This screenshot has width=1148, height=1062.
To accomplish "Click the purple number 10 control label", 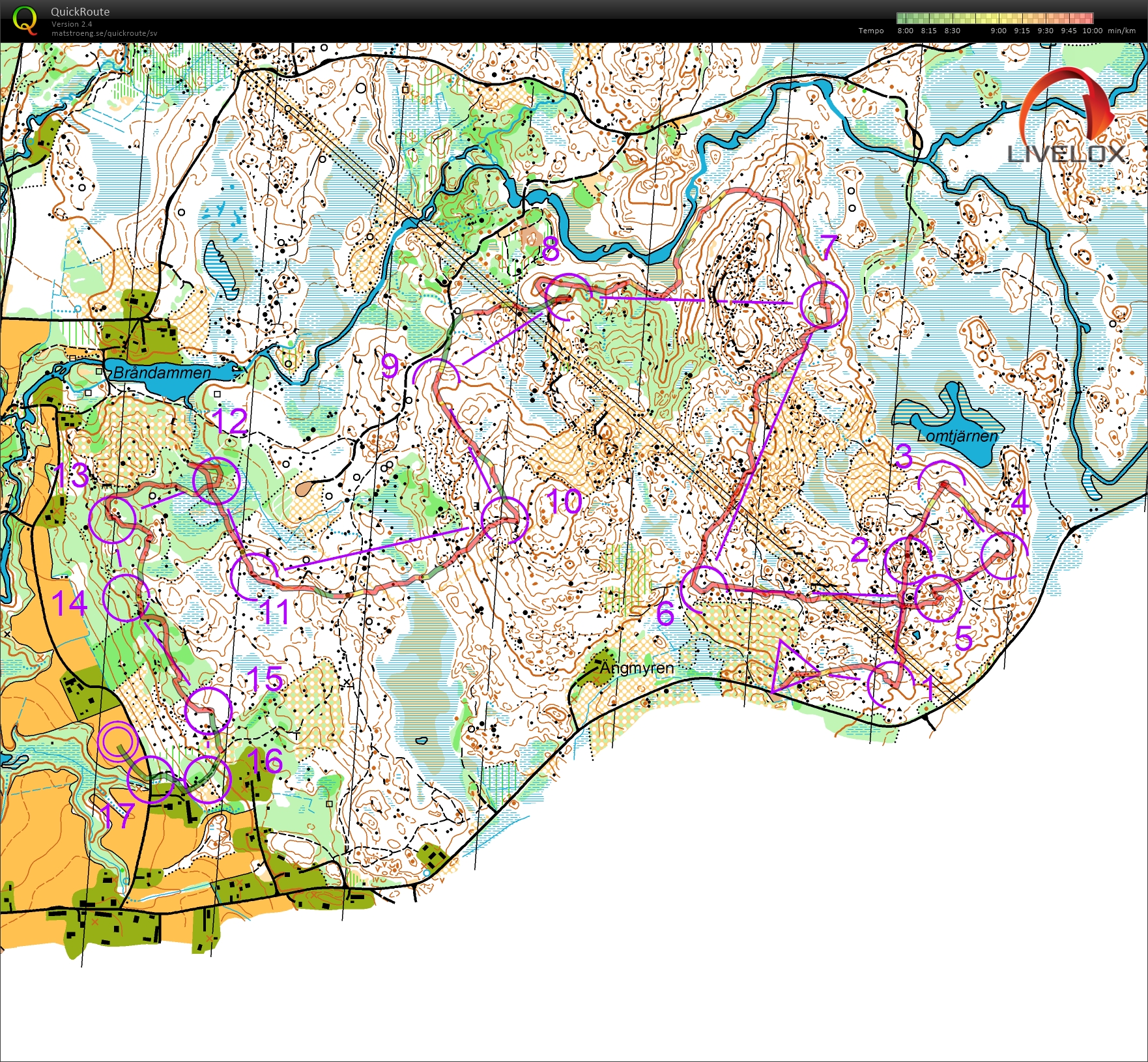I will [564, 502].
